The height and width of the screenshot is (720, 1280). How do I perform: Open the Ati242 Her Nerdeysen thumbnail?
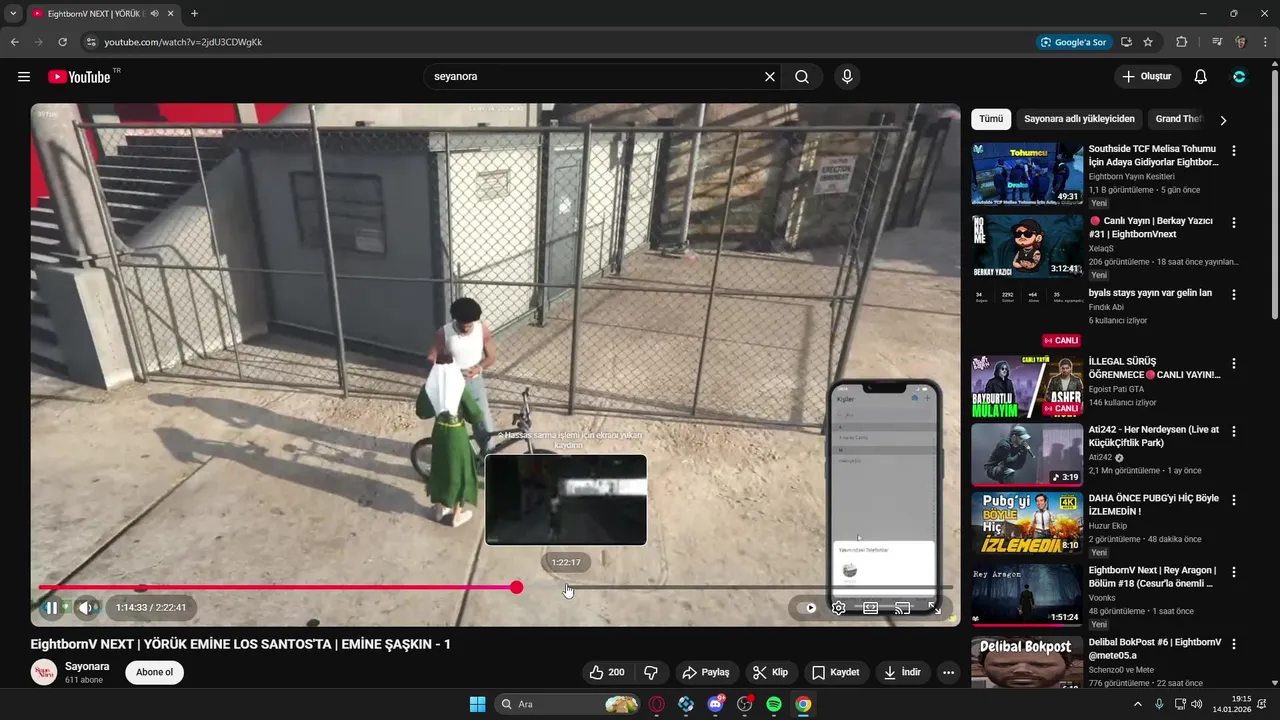[x=1027, y=455]
